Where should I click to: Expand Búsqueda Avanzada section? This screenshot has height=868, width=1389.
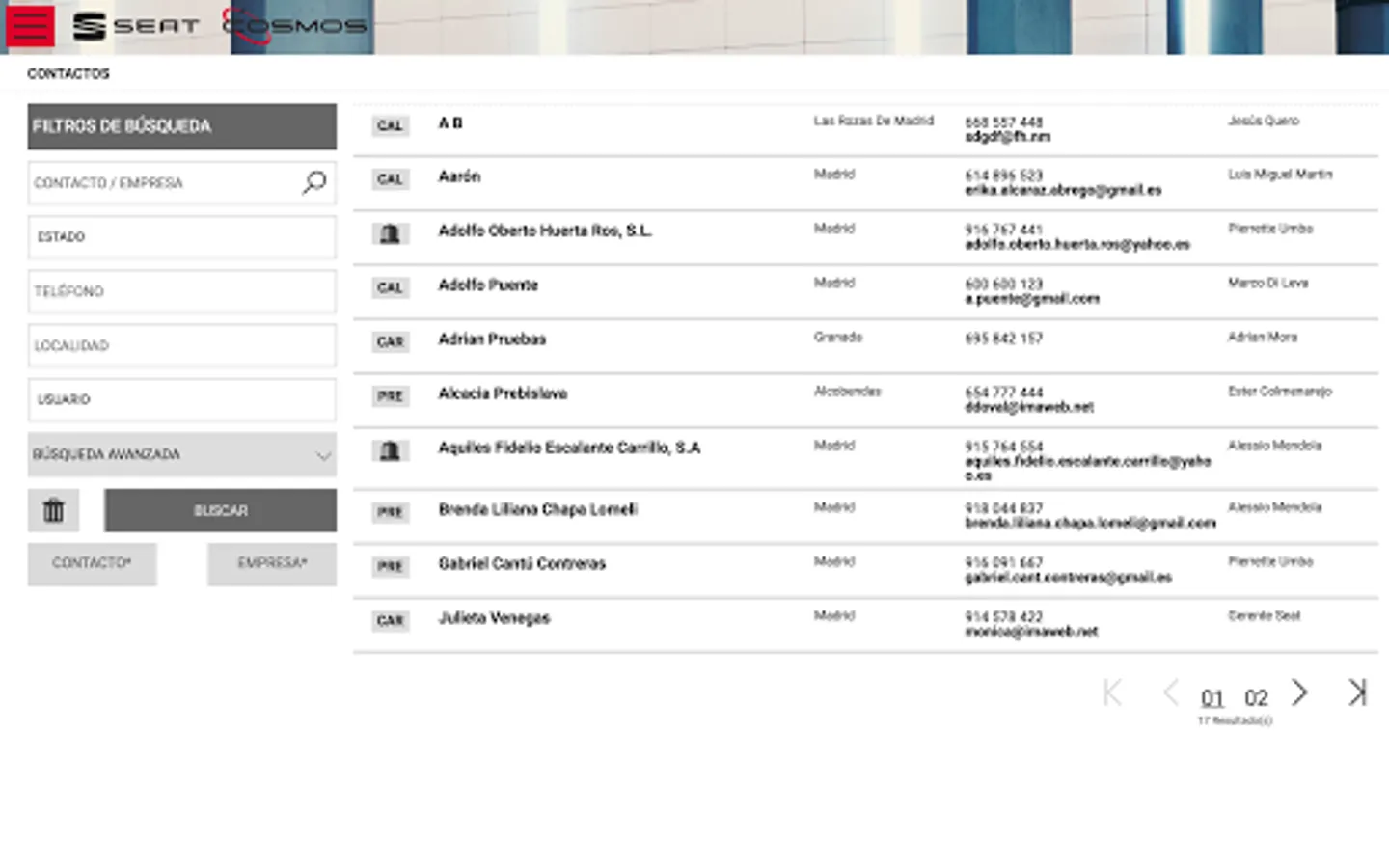(x=182, y=454)
